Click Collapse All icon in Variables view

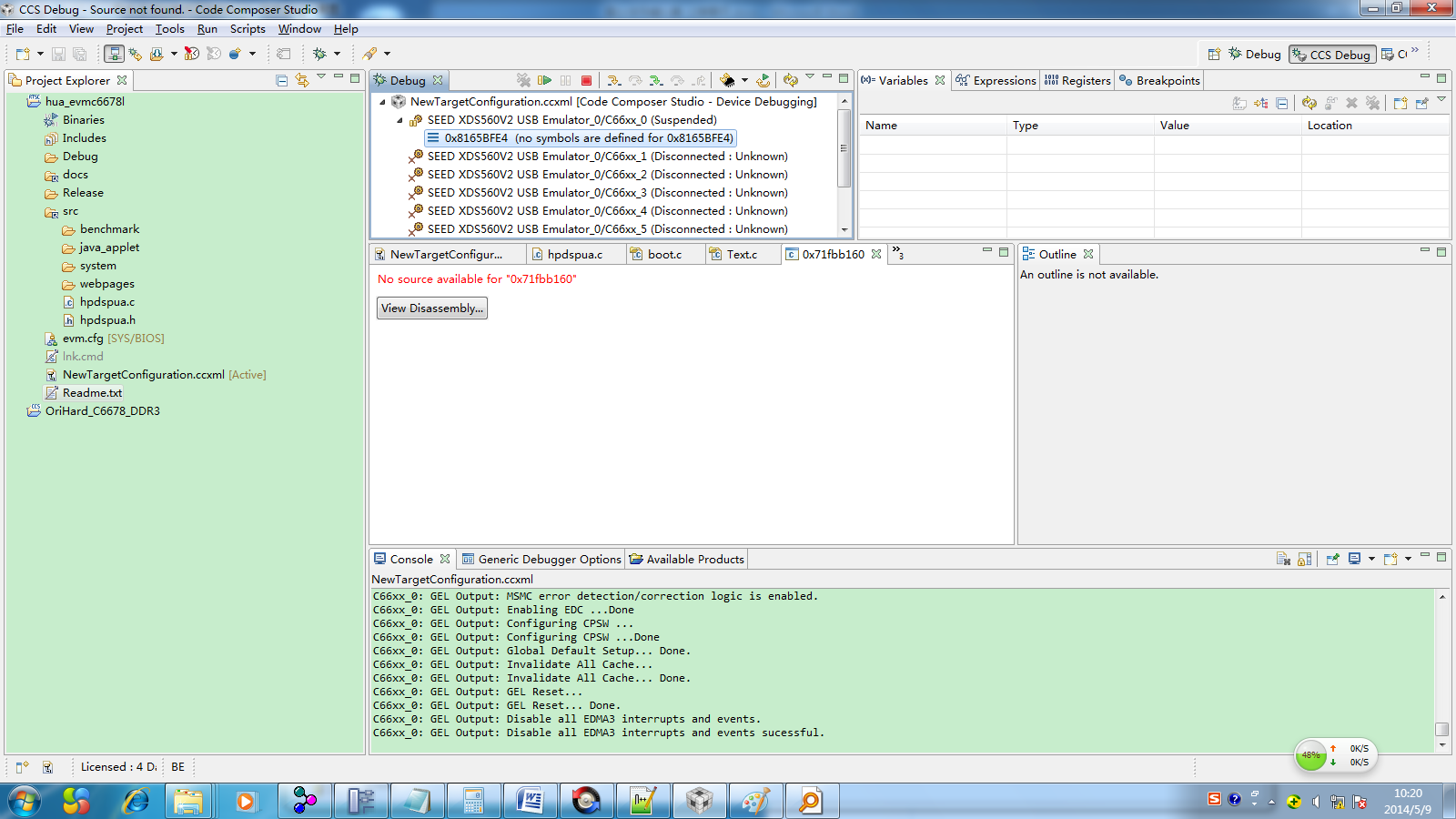click(x=1282, y=103)
